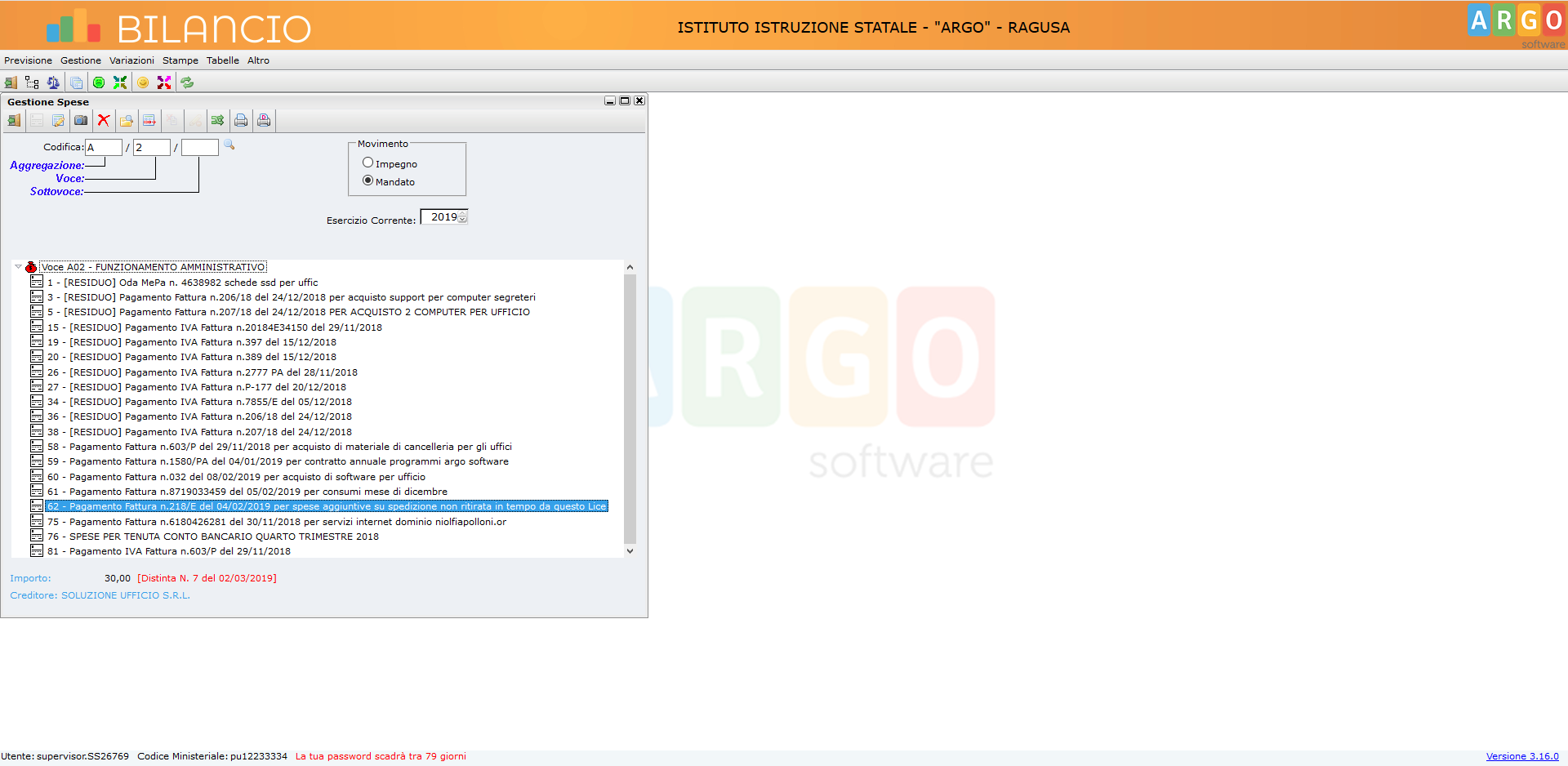Viewport: 1568px width, 766px height.
Task: Click the Esercizio Corrente year field showing 2019
Action: click(440, 217)
